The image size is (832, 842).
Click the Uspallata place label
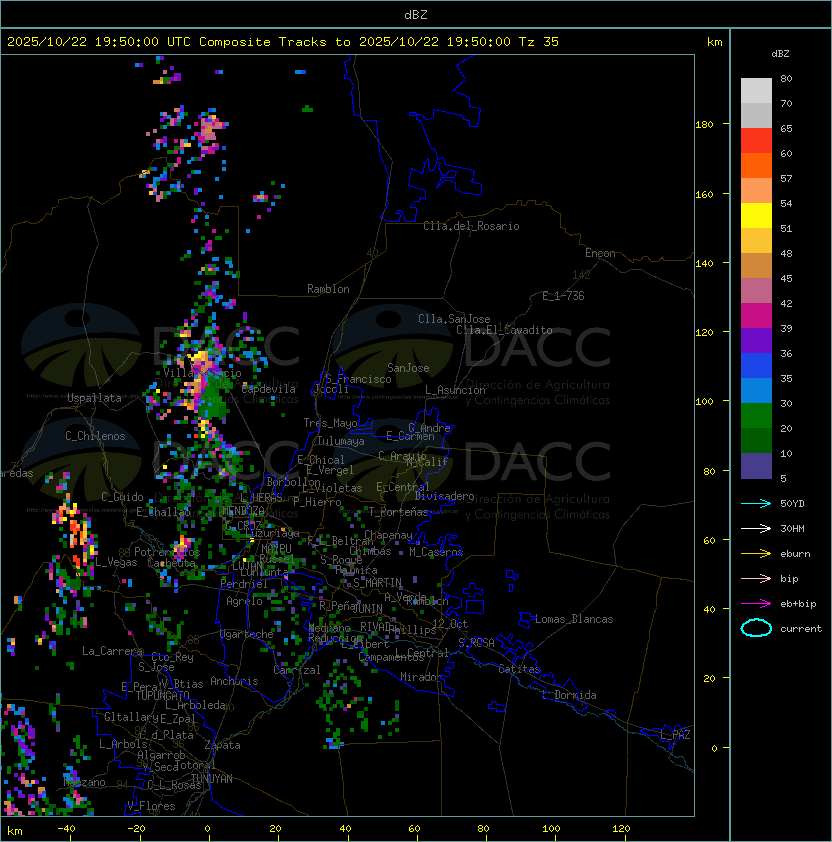click(94, 398)
